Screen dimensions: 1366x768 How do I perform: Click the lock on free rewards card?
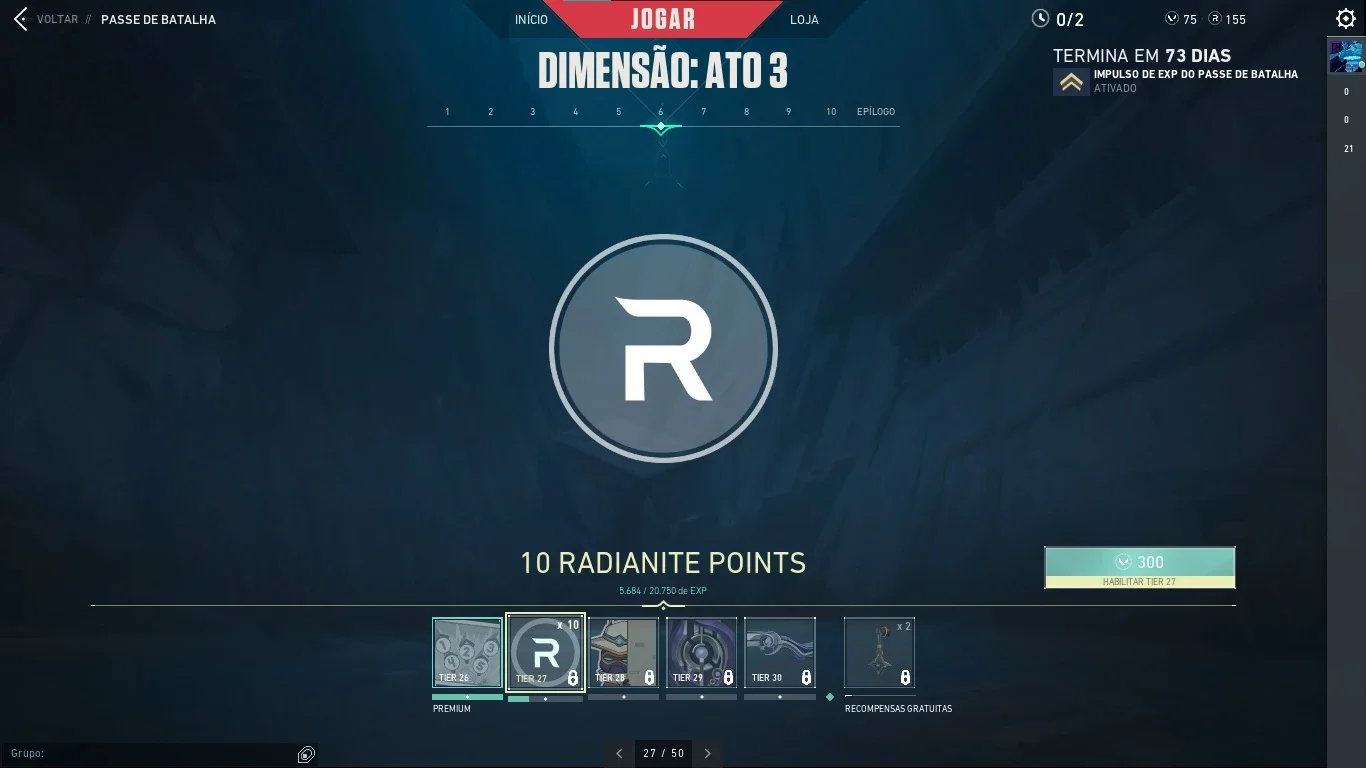point(905,678)
